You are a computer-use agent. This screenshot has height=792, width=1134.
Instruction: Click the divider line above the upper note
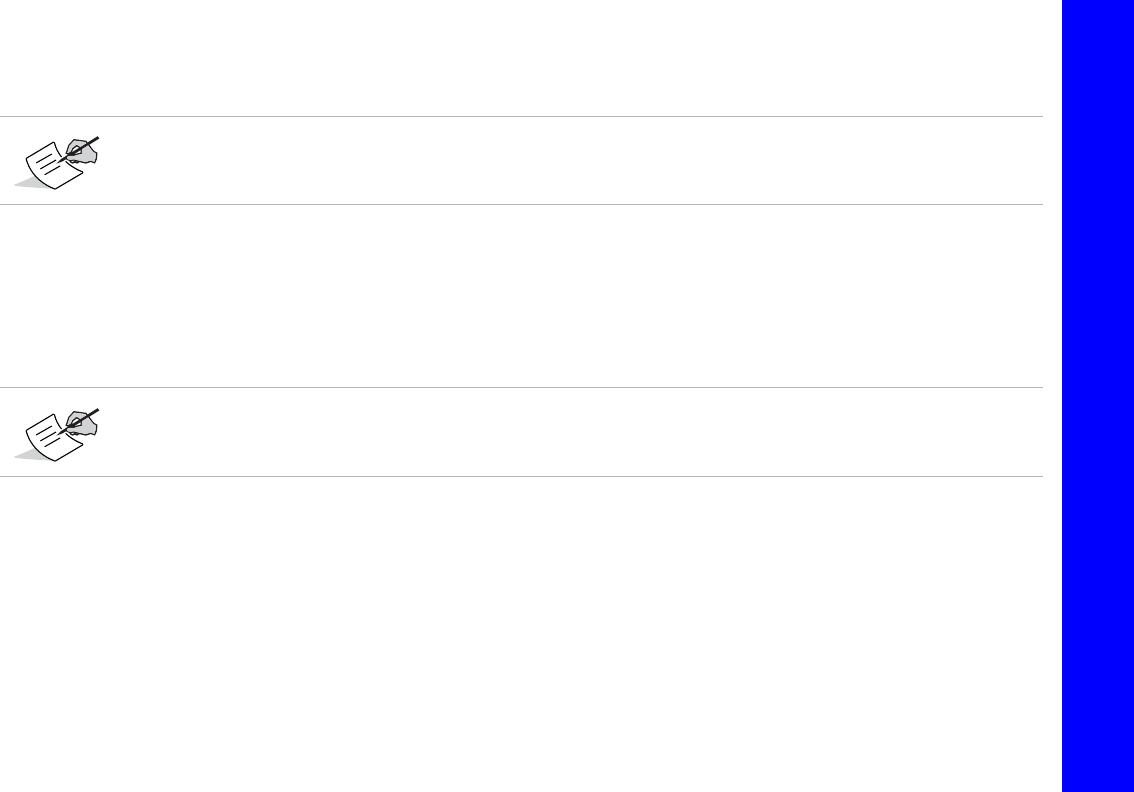(x=520, y=117)
